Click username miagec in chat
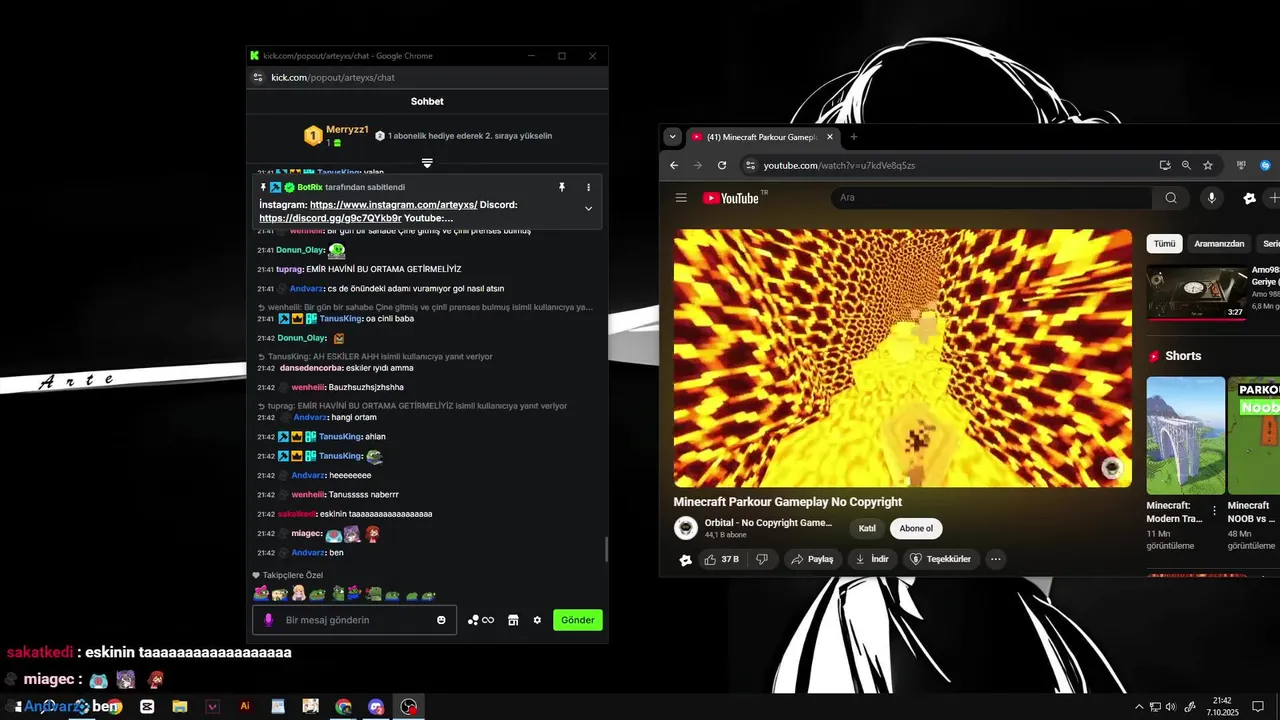 [306, 534]
